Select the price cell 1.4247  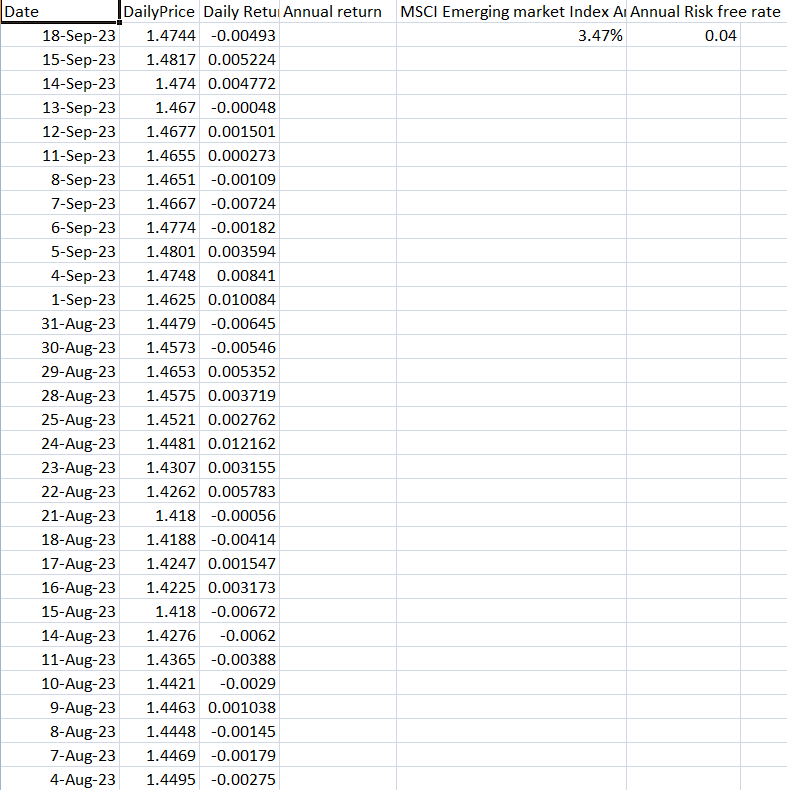pos(159,563)
